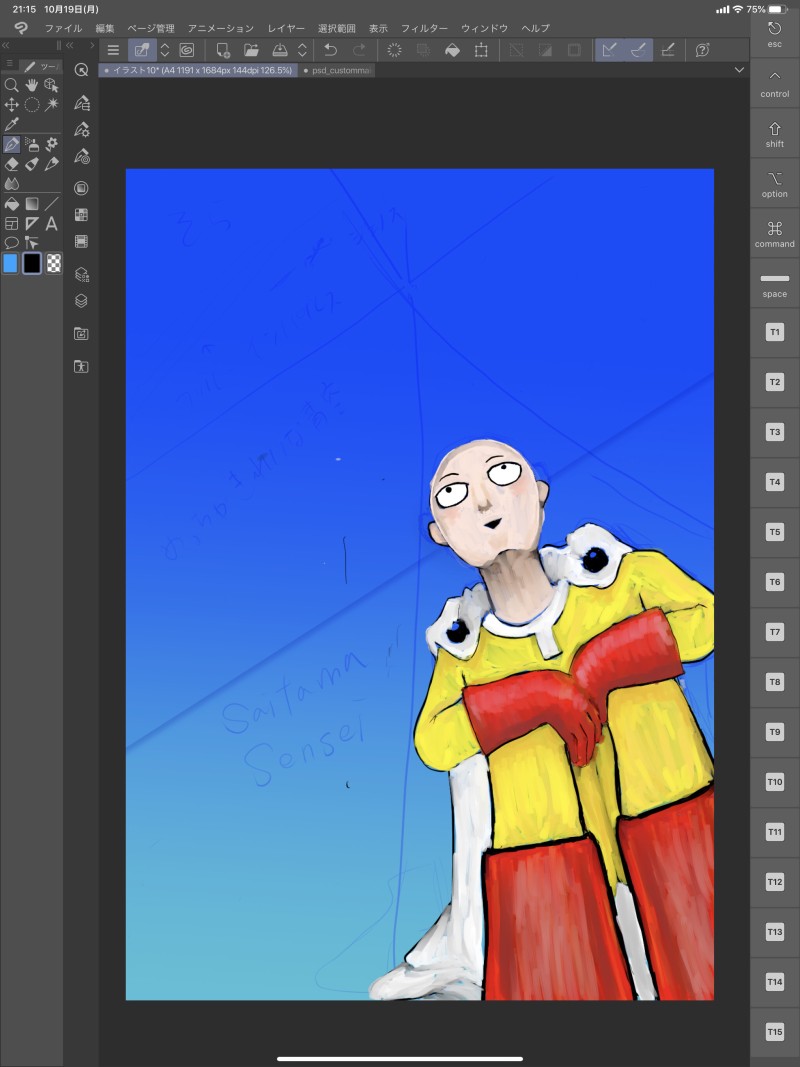
Task: Select the Correct line tool
Action: pos(31,243)
